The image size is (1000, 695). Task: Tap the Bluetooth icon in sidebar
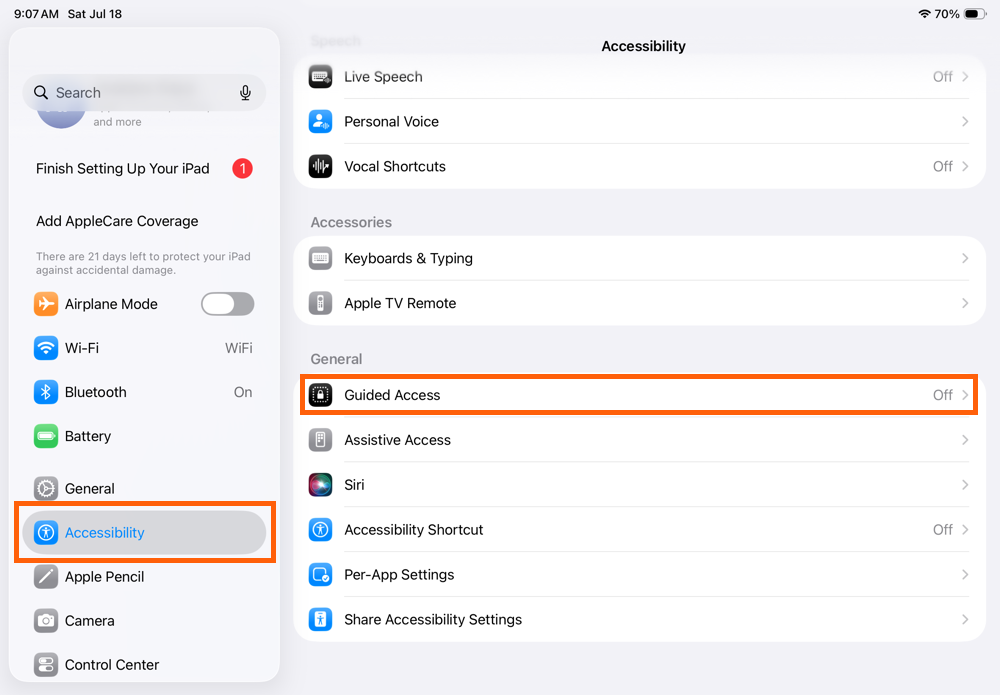(46, 392)
